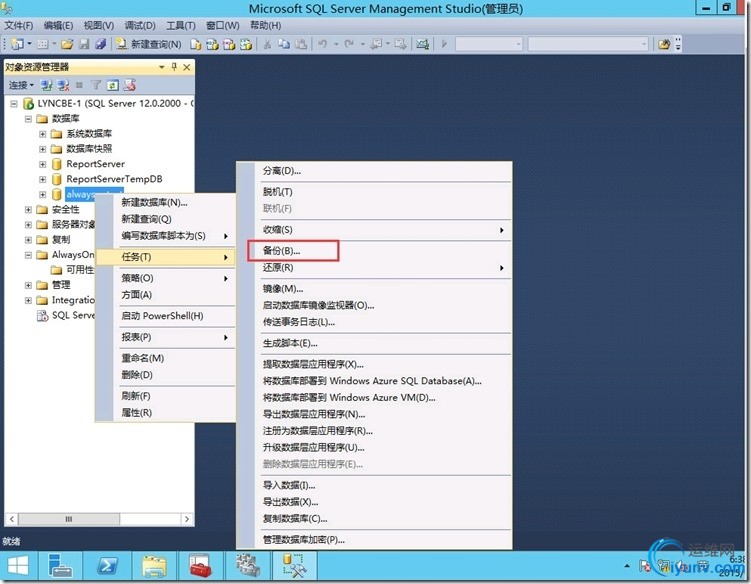Expand the ReportServerTempDB database node
The height and width of the screenshot is (584, 751).
tap(43, 179)
